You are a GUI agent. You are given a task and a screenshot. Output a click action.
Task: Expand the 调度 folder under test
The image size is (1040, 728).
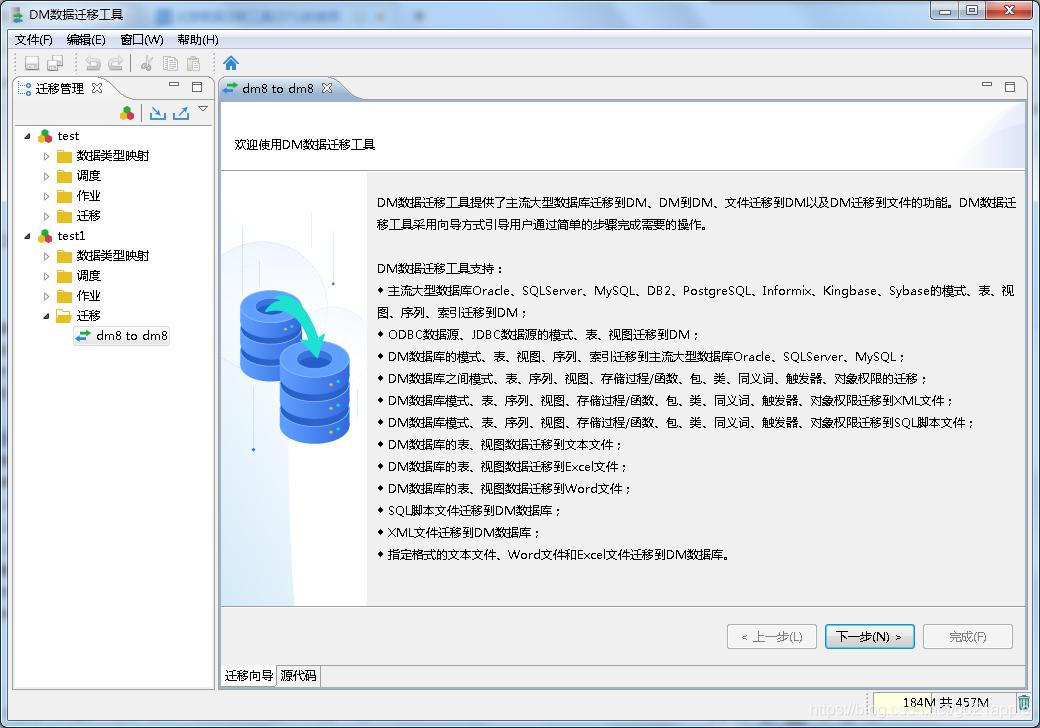[x=45, y=175]
